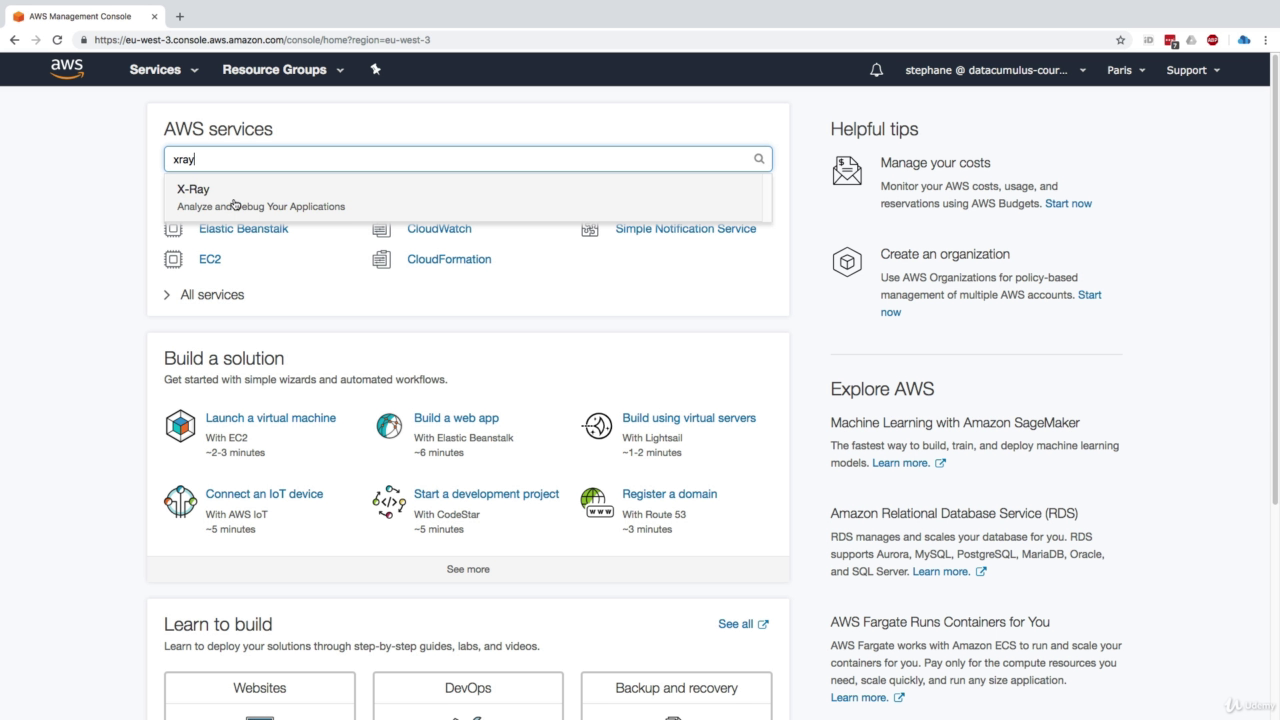Click Start now under Manage your costs
The width and height of the screenshot is (1280, 720).
(x=1068, y=203)
